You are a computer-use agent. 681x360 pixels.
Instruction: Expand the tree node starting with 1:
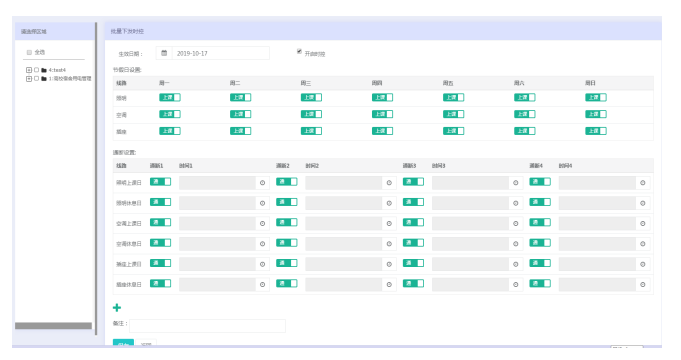pos(29,79)
